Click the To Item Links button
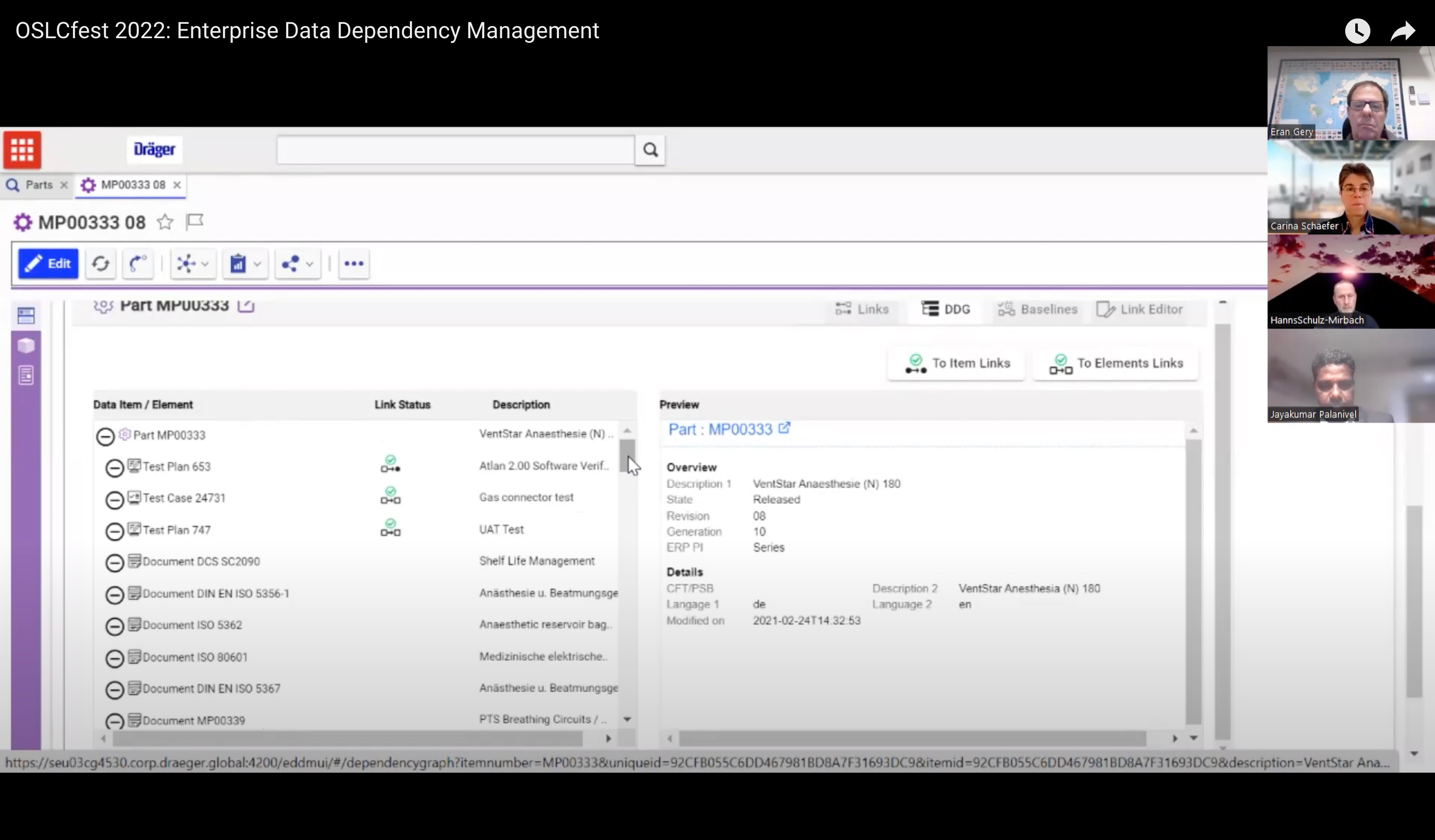1435x840 pixels. [957, 363]
